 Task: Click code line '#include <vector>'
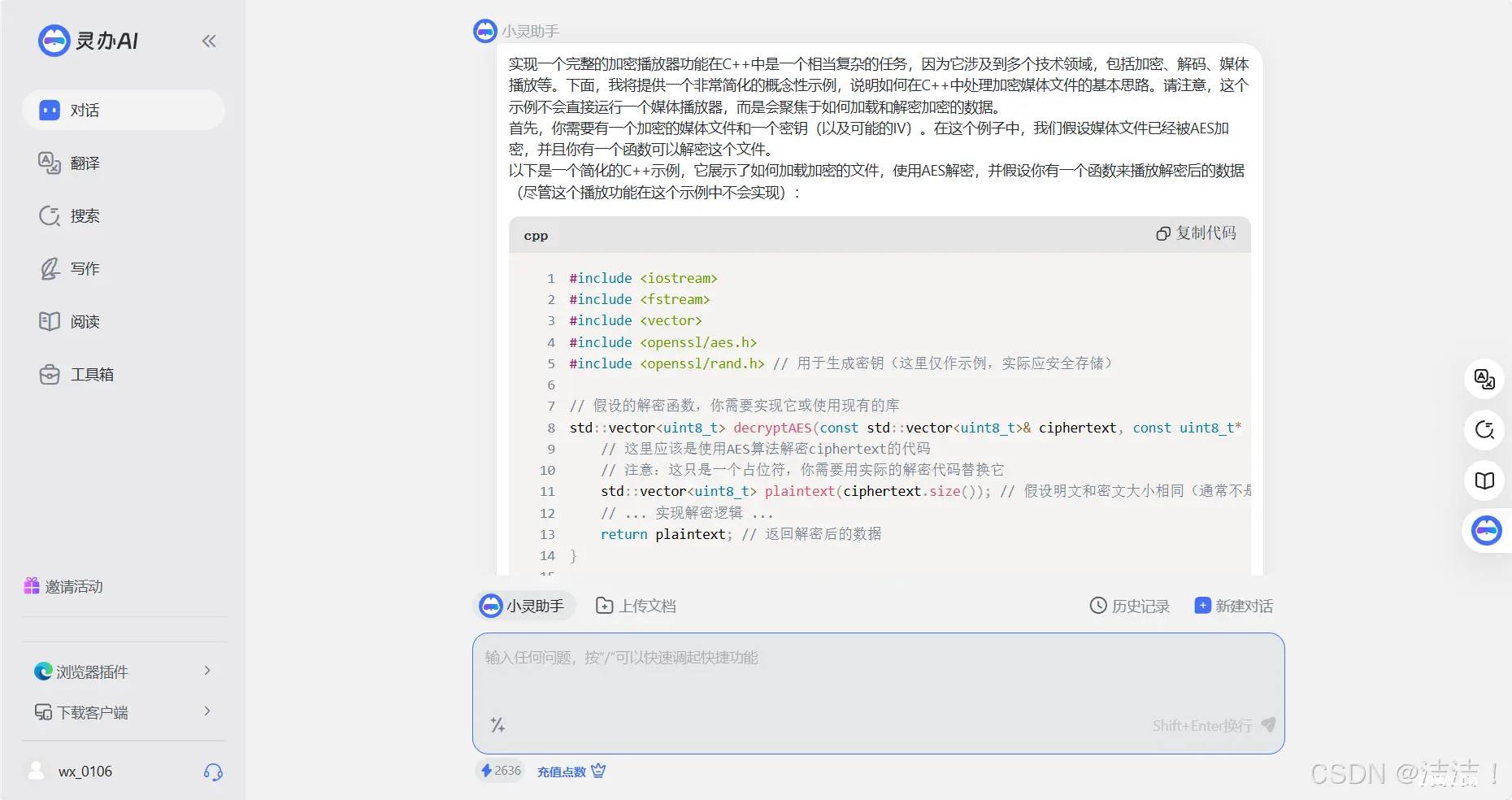tap(635, 320)
